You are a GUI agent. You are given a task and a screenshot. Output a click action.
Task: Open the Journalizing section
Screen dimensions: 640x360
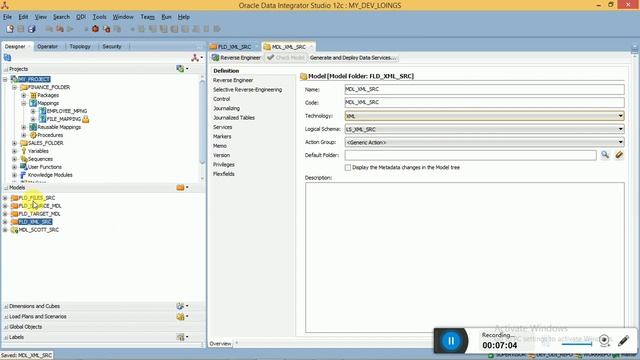click(227, 108)
